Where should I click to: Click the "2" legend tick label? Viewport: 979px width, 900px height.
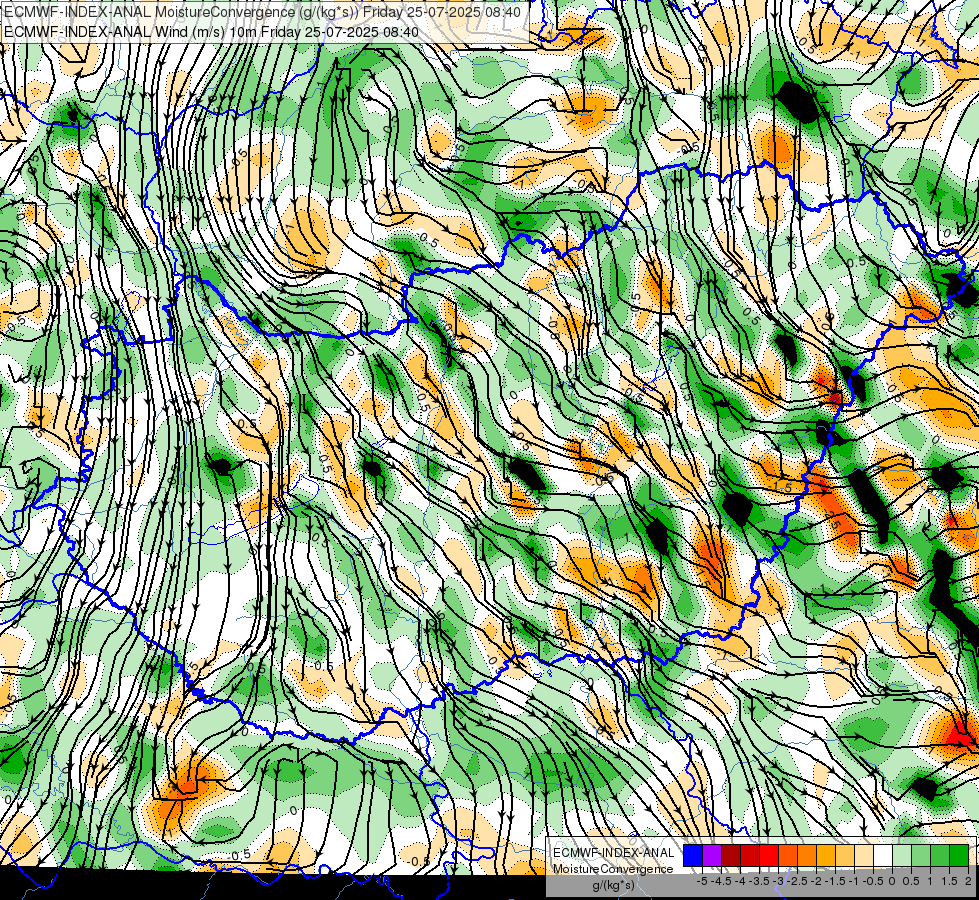tap(968, 881)
